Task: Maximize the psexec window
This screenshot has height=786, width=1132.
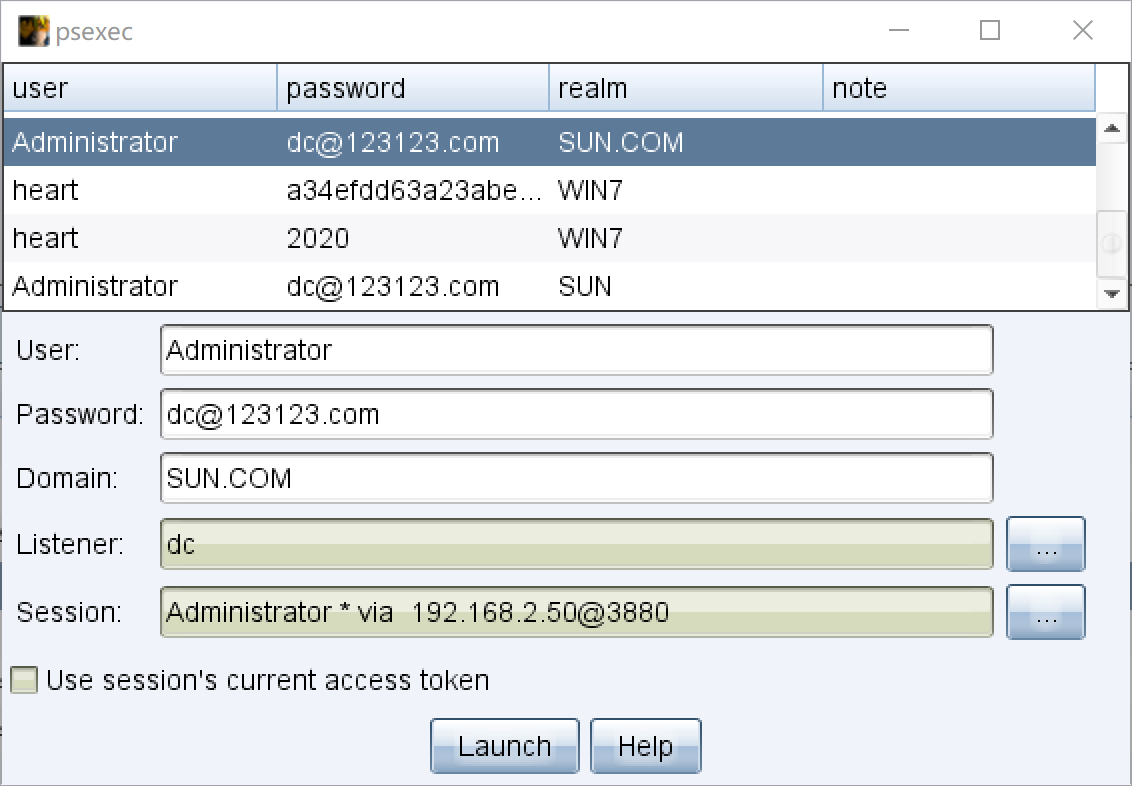Action: point(990,30)
